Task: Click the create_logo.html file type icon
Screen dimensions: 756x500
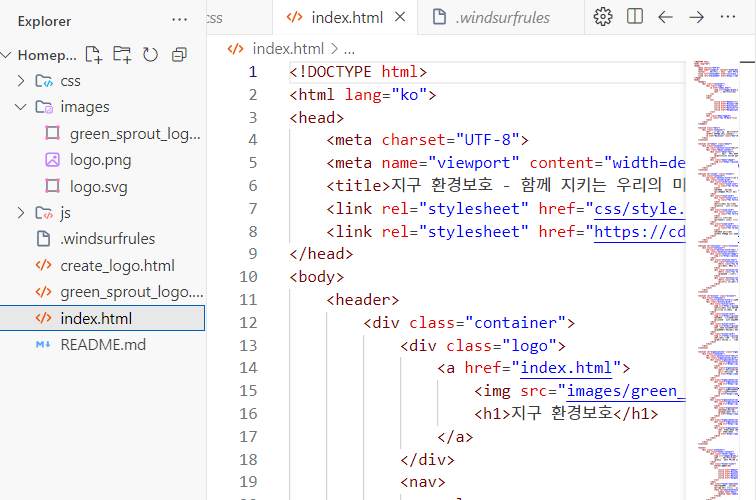Action: [43, 265]
